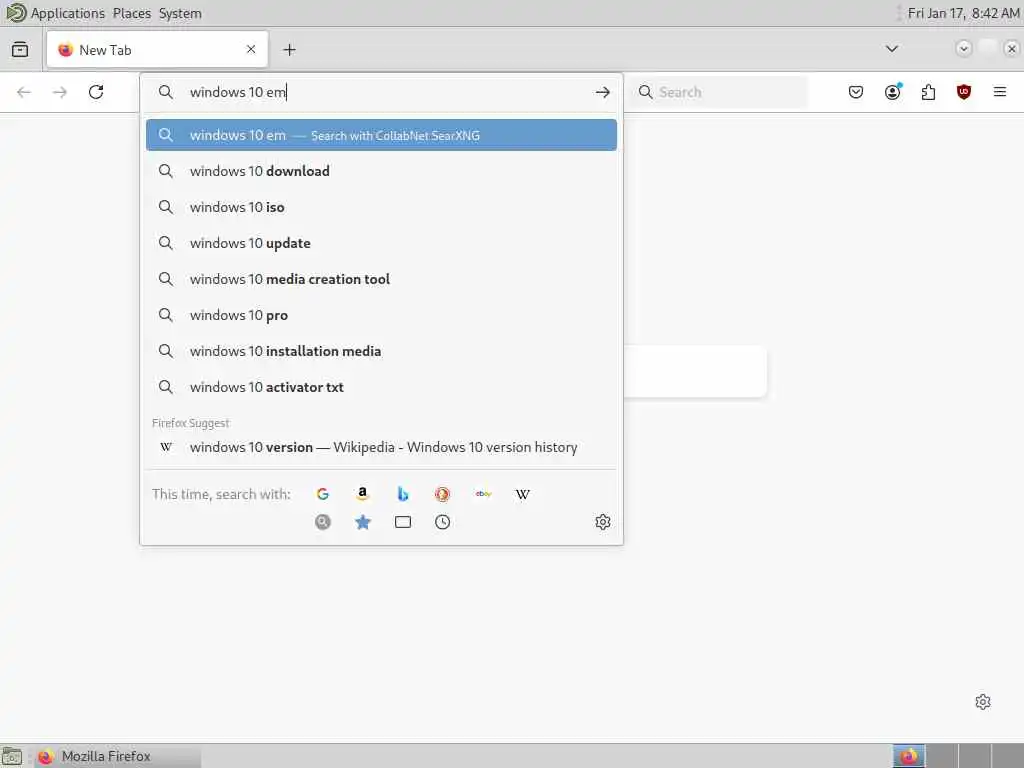The width and height of the screenshot is (1024, 768).
Task: Open search settings gear in dropdown
Action: tap(603, 522)
